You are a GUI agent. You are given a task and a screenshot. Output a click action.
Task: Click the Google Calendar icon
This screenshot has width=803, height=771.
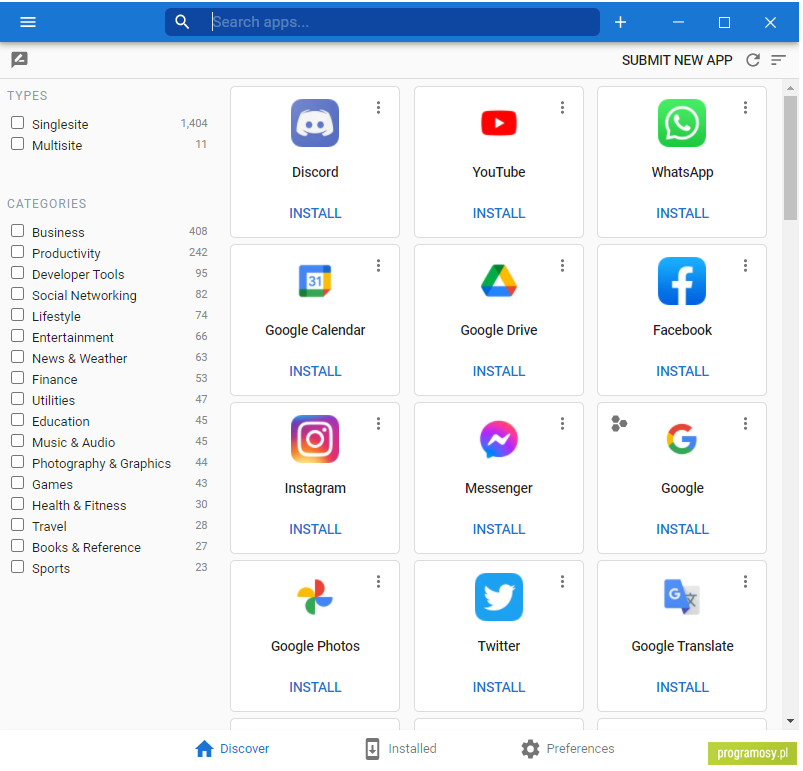click(x=315, y=281)
